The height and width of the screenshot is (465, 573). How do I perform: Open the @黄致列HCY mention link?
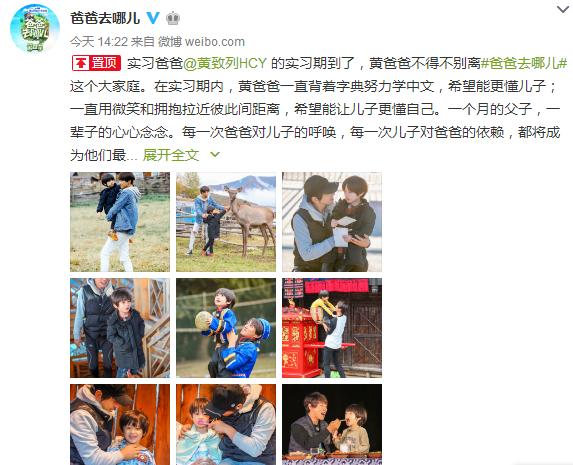point(225,63)
